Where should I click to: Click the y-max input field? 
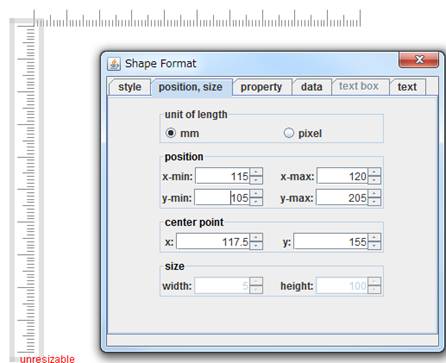click(x=342, y=198)
